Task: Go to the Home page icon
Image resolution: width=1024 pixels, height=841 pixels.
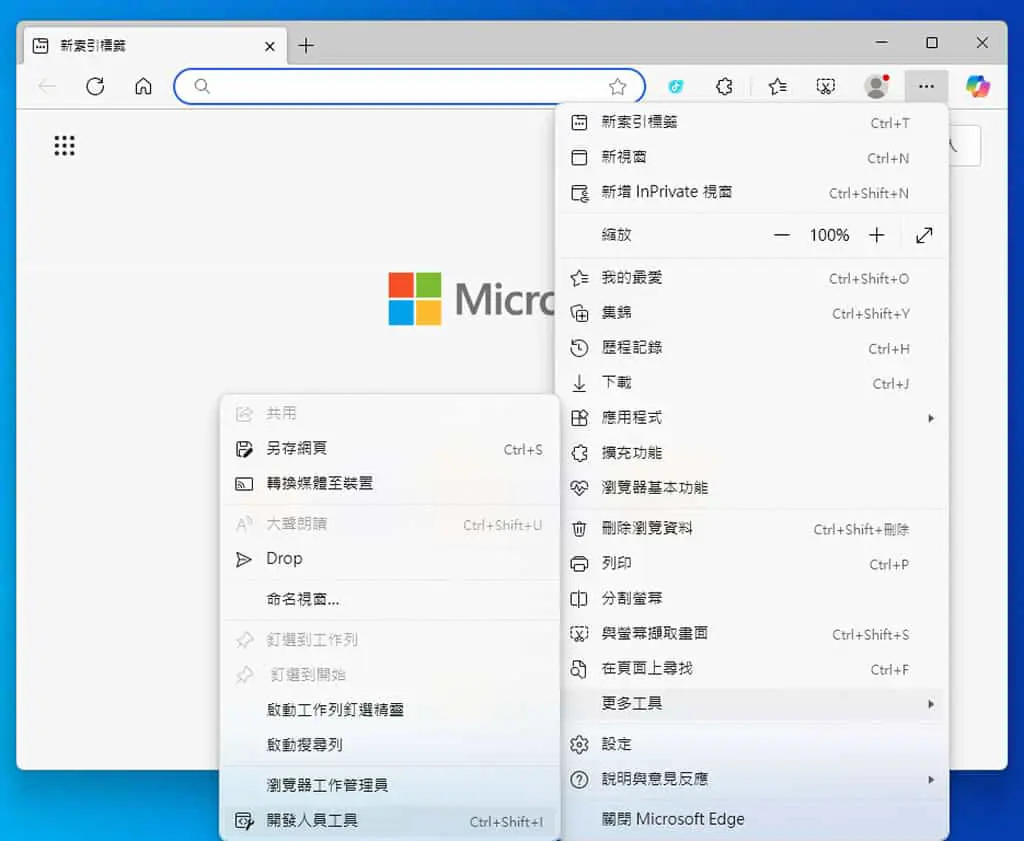Action: [144, 86]
